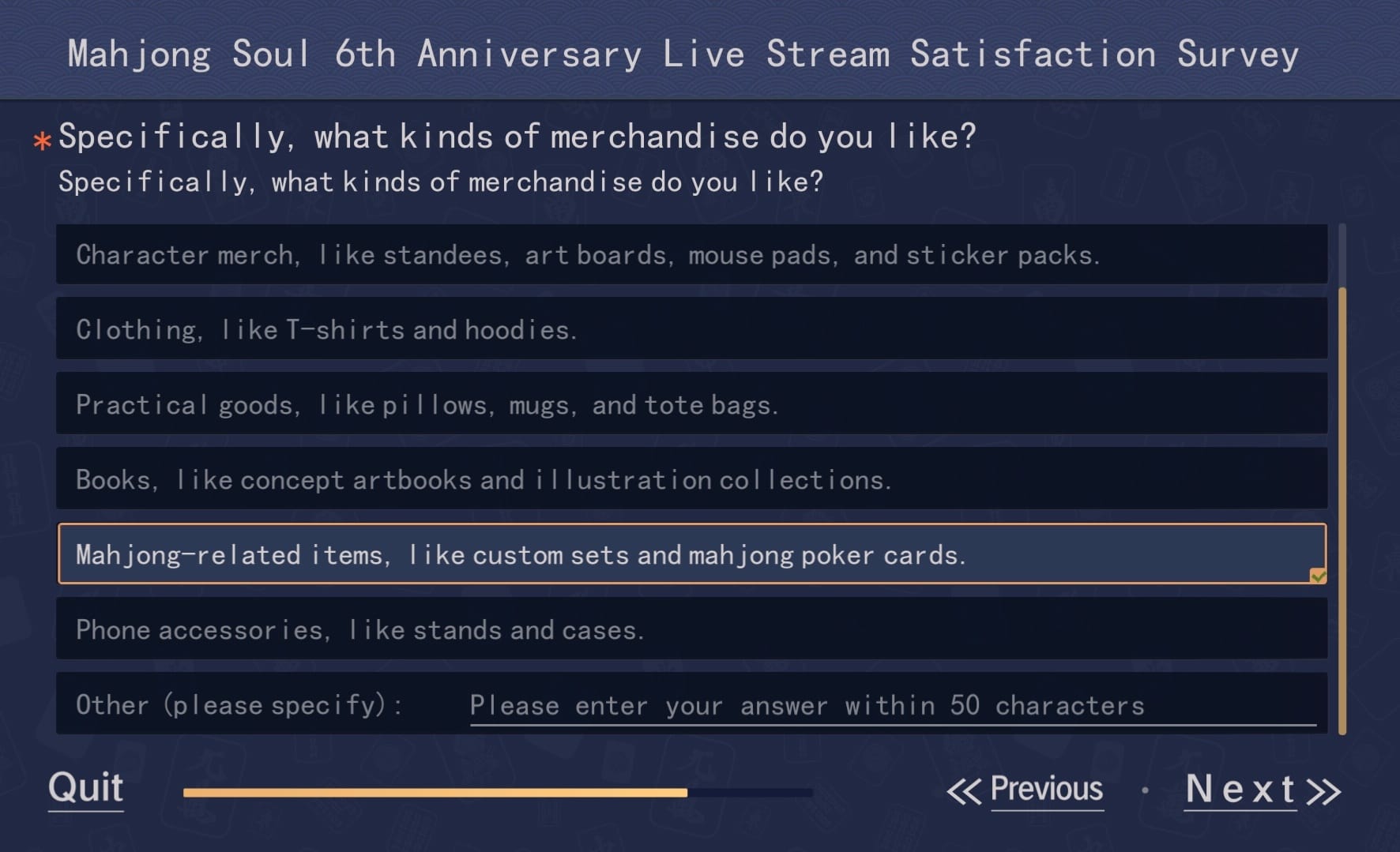The height and width of the screenshot is (852, 1400).
Task: Quit the survey
Action: coord(85,788)
